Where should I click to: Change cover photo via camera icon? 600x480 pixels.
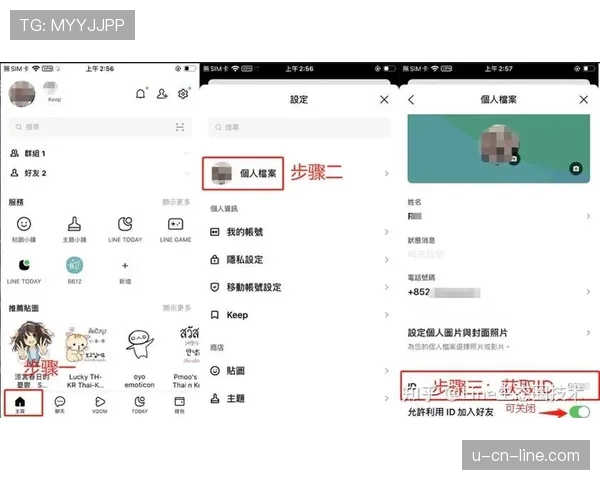click(x=576, y=168)
